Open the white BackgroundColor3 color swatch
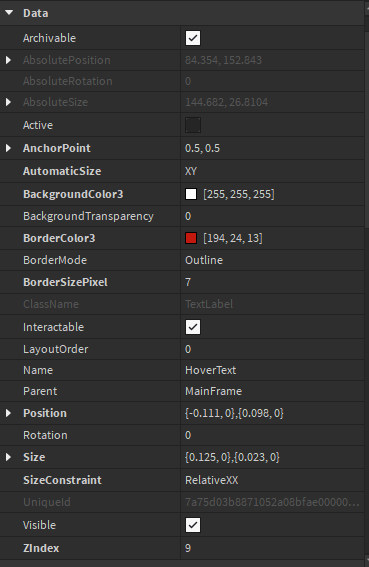 (191, 194)
